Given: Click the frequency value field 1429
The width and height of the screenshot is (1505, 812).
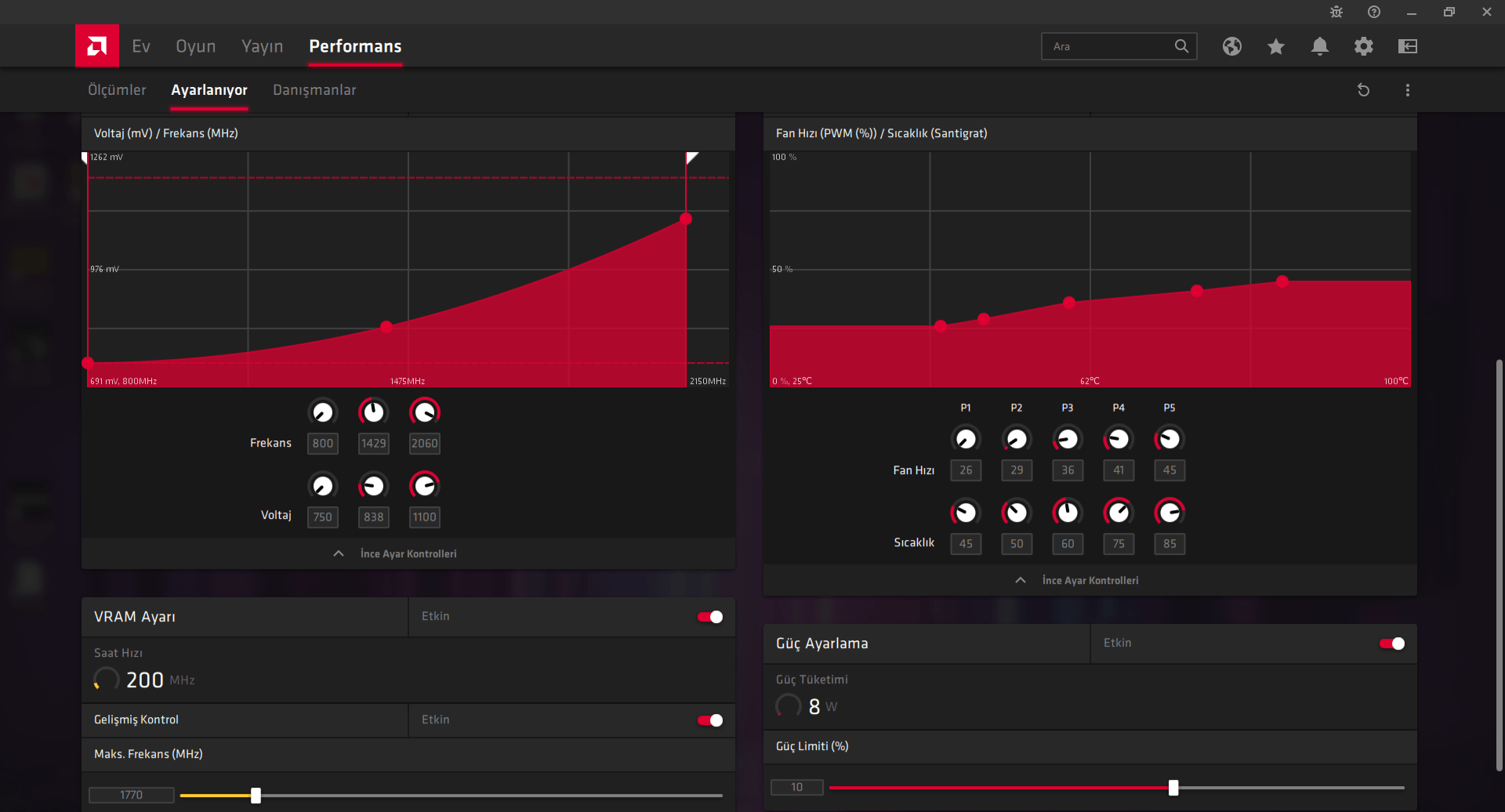Looking at the screenshot, I should 374,444.
